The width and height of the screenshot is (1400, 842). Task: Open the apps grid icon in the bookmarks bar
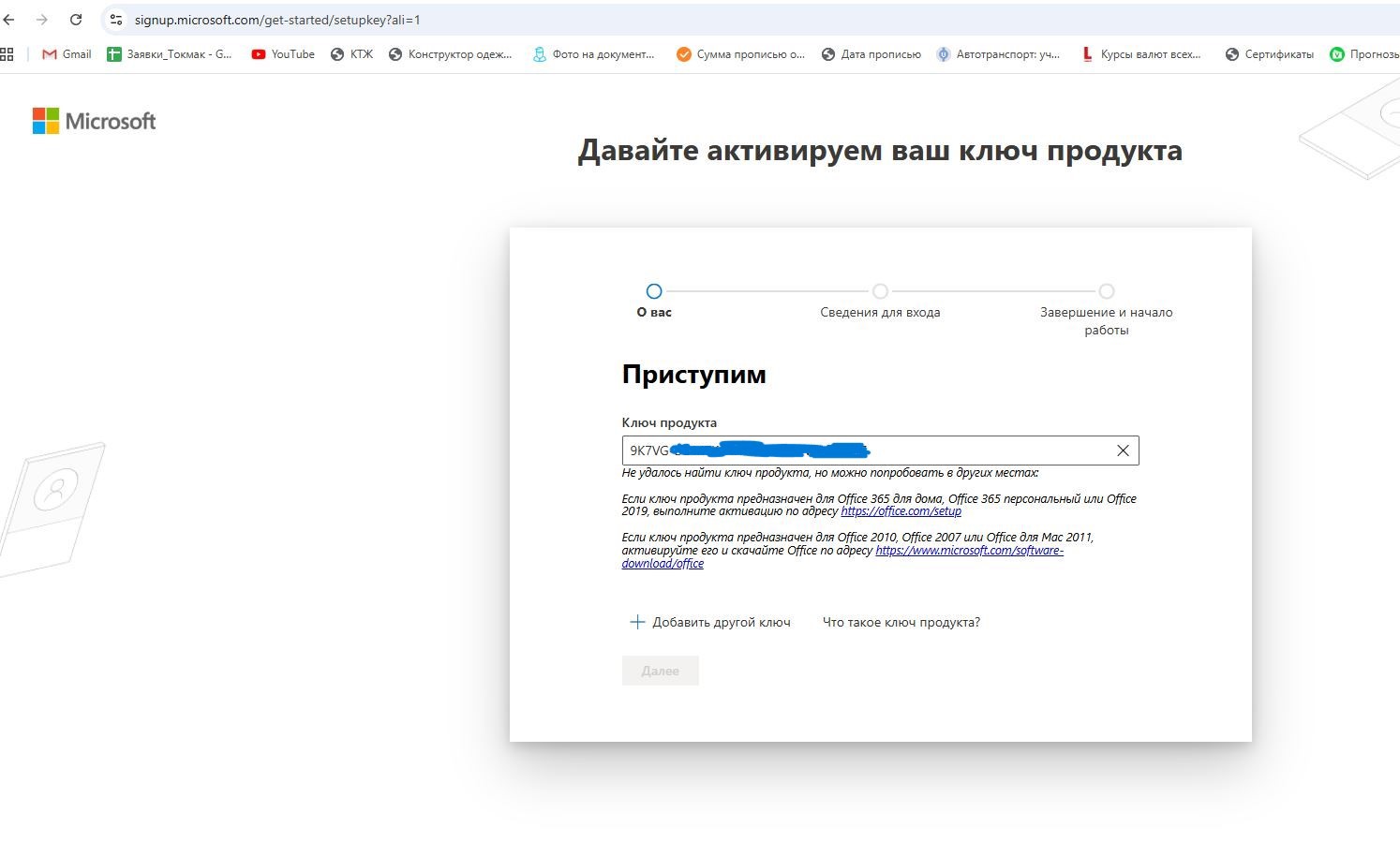[x=7, y=54]
